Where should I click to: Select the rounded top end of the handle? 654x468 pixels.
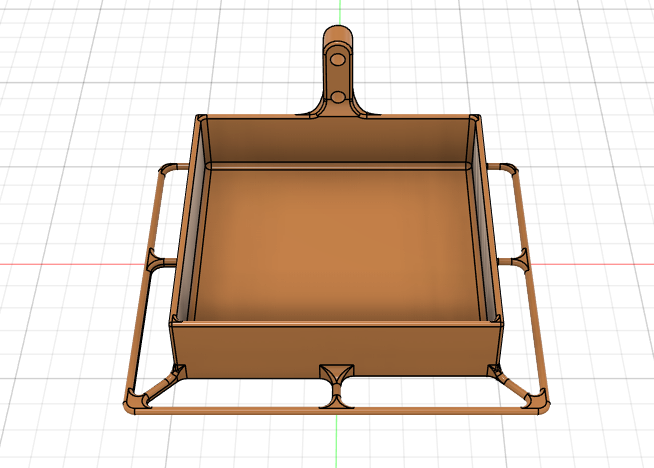coord(337,34)
